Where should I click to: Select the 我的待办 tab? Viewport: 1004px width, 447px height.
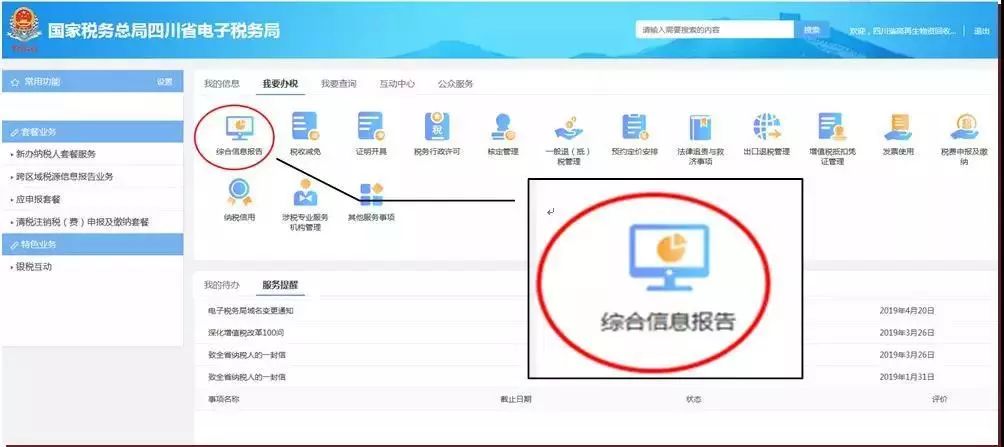[222, 285]
